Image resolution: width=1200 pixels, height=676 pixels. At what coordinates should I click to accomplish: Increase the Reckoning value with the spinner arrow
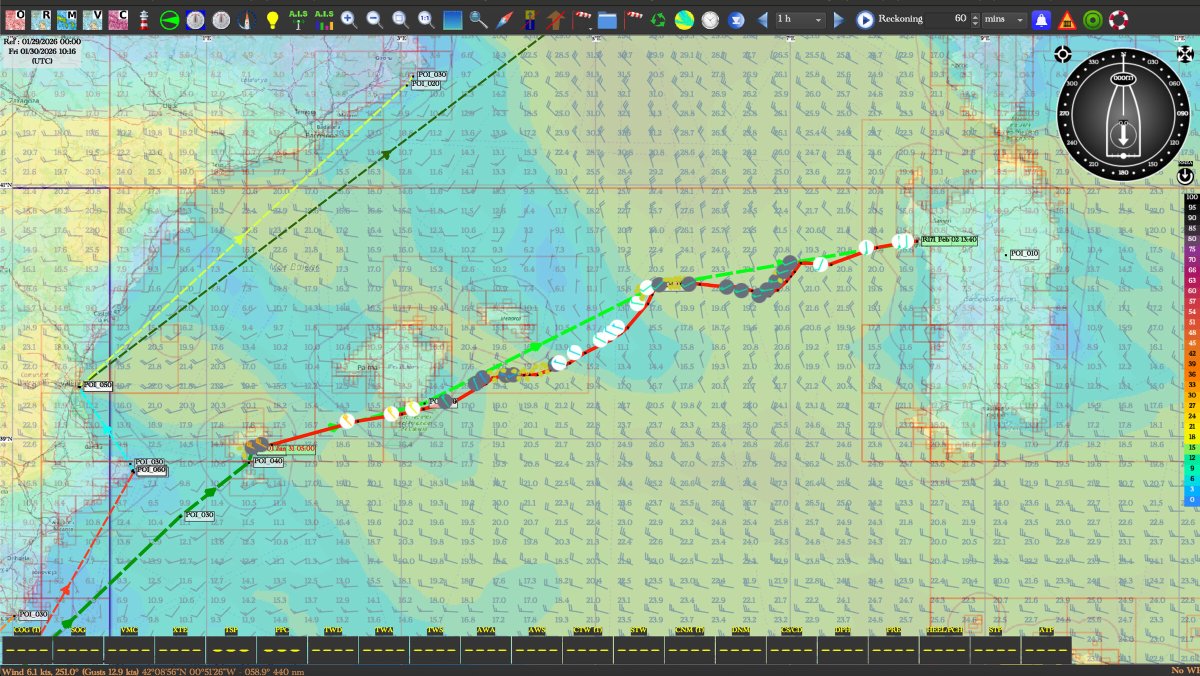click(x=975, y=15)
